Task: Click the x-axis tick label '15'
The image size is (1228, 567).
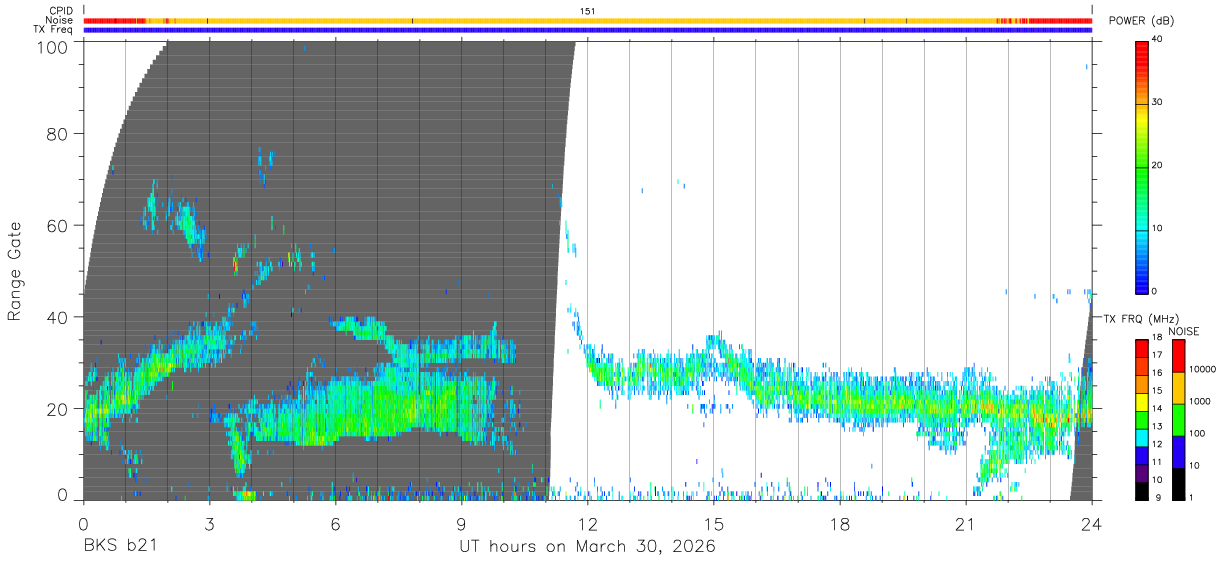Action: 713,524
